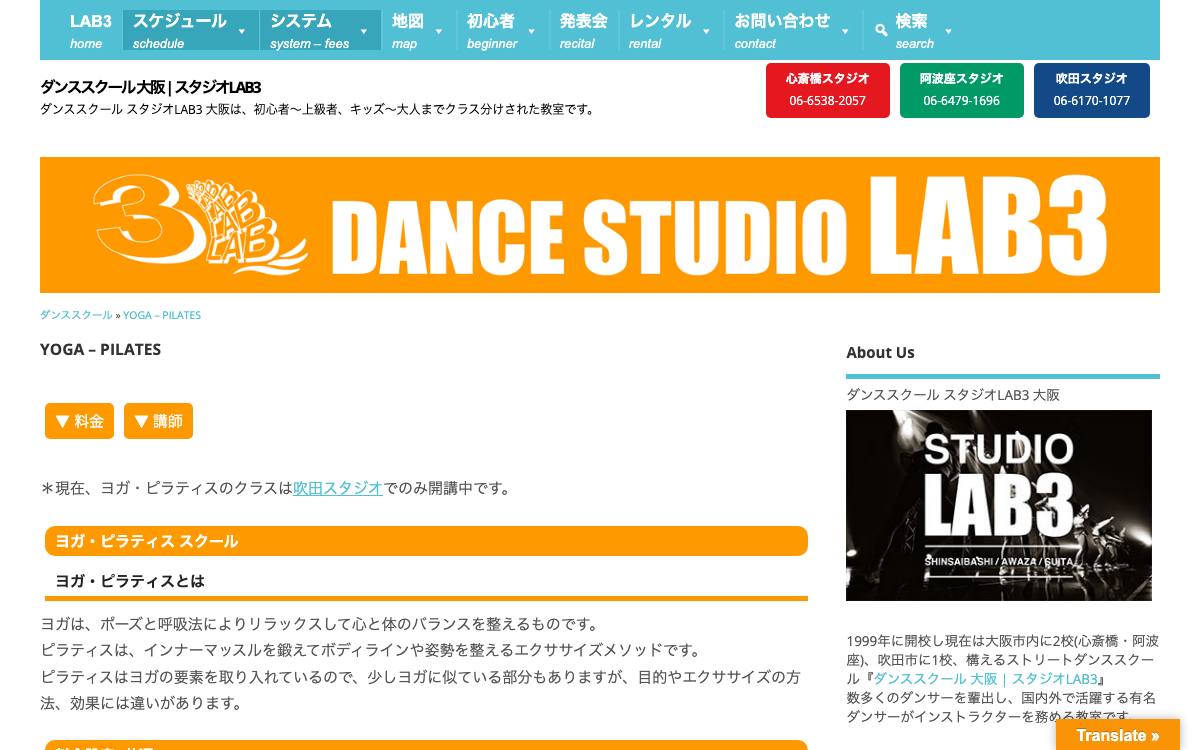Click the DANCE STUDIO LAB3 orange banner
The width and height of the screenshot is (1200, 750).
click(600, 225)
